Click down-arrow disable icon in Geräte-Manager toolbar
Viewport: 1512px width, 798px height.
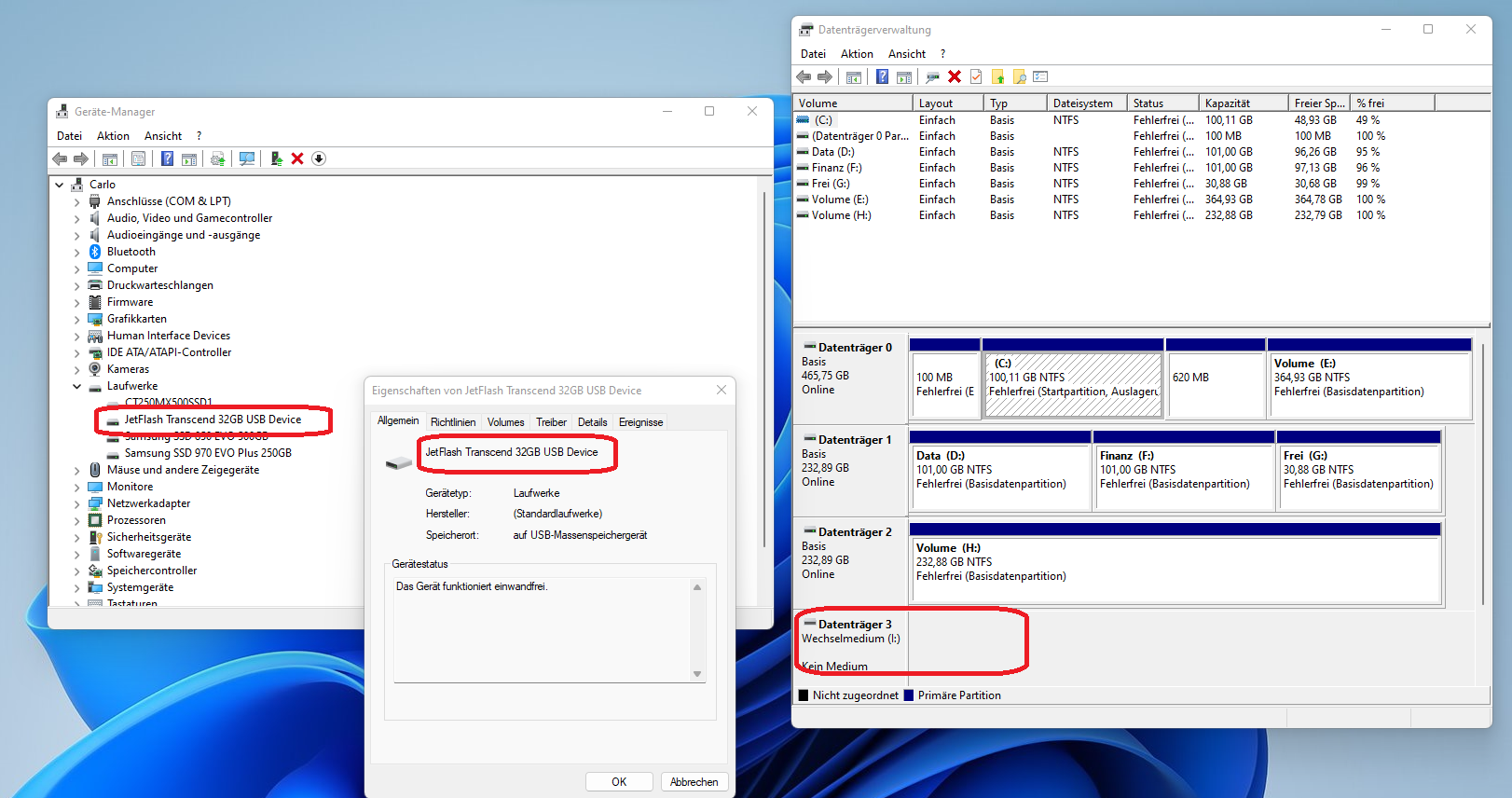(319, 158)
